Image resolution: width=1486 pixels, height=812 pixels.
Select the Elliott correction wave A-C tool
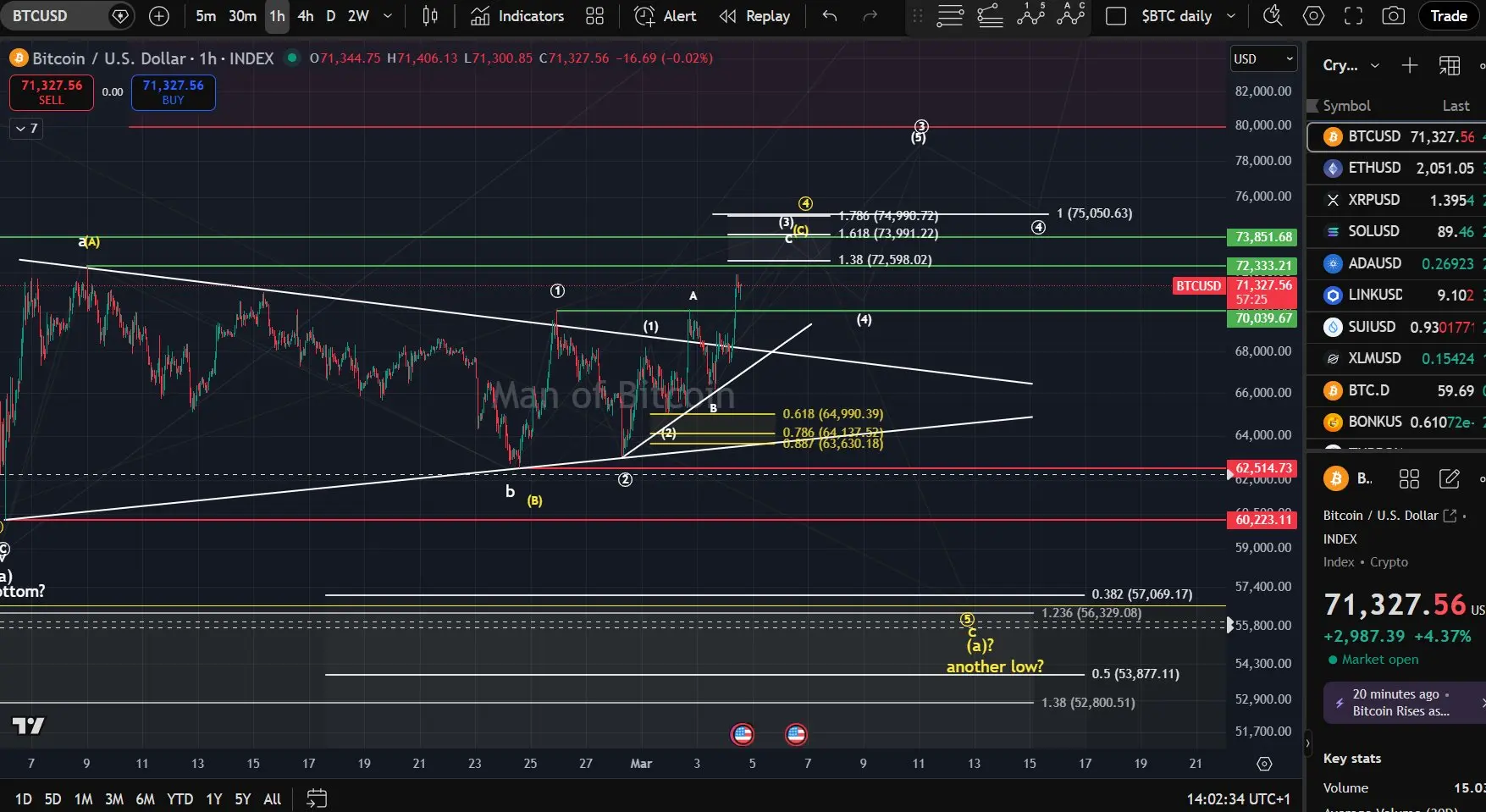(x=1071, y=14)
